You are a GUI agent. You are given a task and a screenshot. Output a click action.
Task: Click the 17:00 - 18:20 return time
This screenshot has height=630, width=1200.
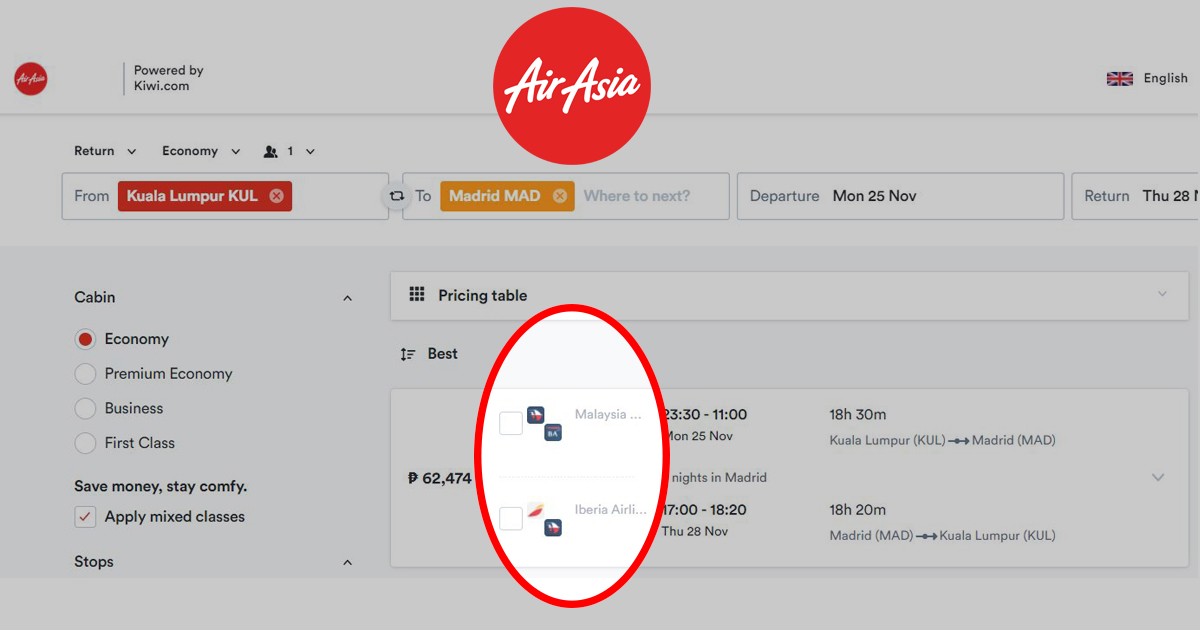(706, 510)
